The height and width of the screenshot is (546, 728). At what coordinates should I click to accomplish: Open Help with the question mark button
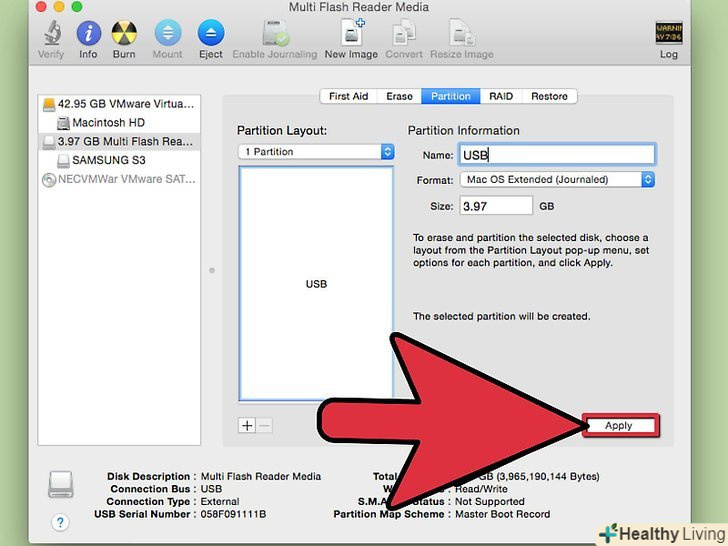(x=60, y=522)
